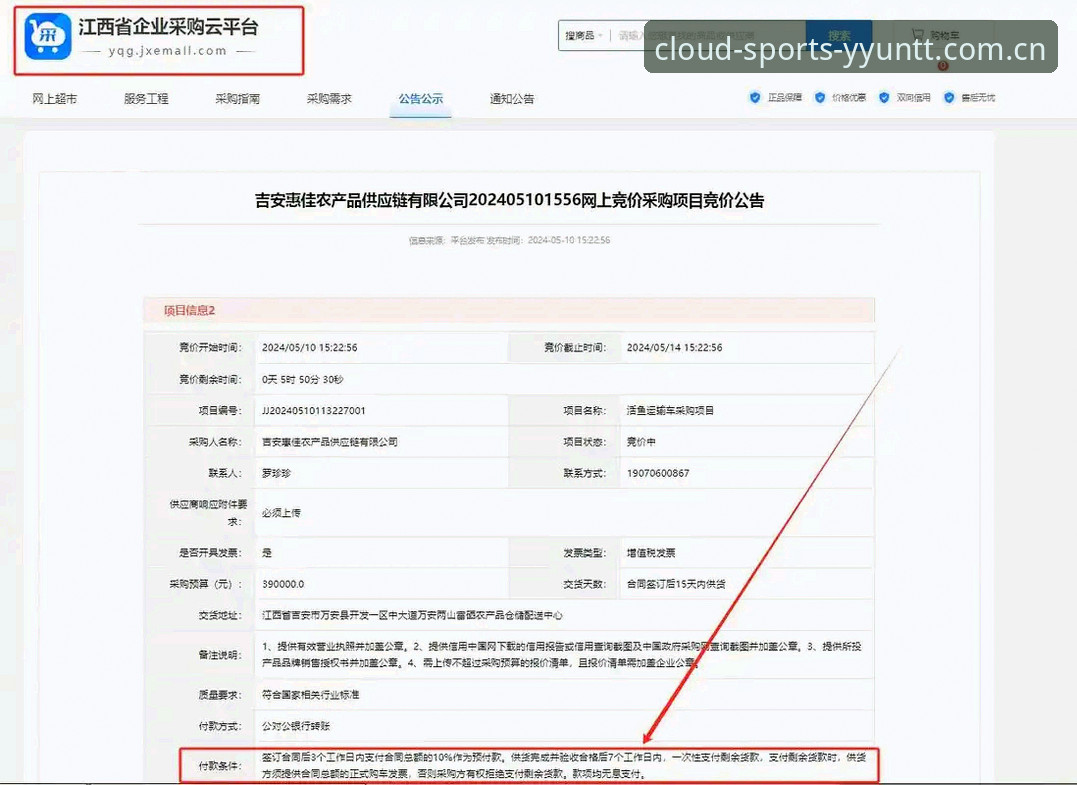Click the delivery address 江西省吉安市万安县 text
Screen dimensions: 1077x785
pos(412,615)
